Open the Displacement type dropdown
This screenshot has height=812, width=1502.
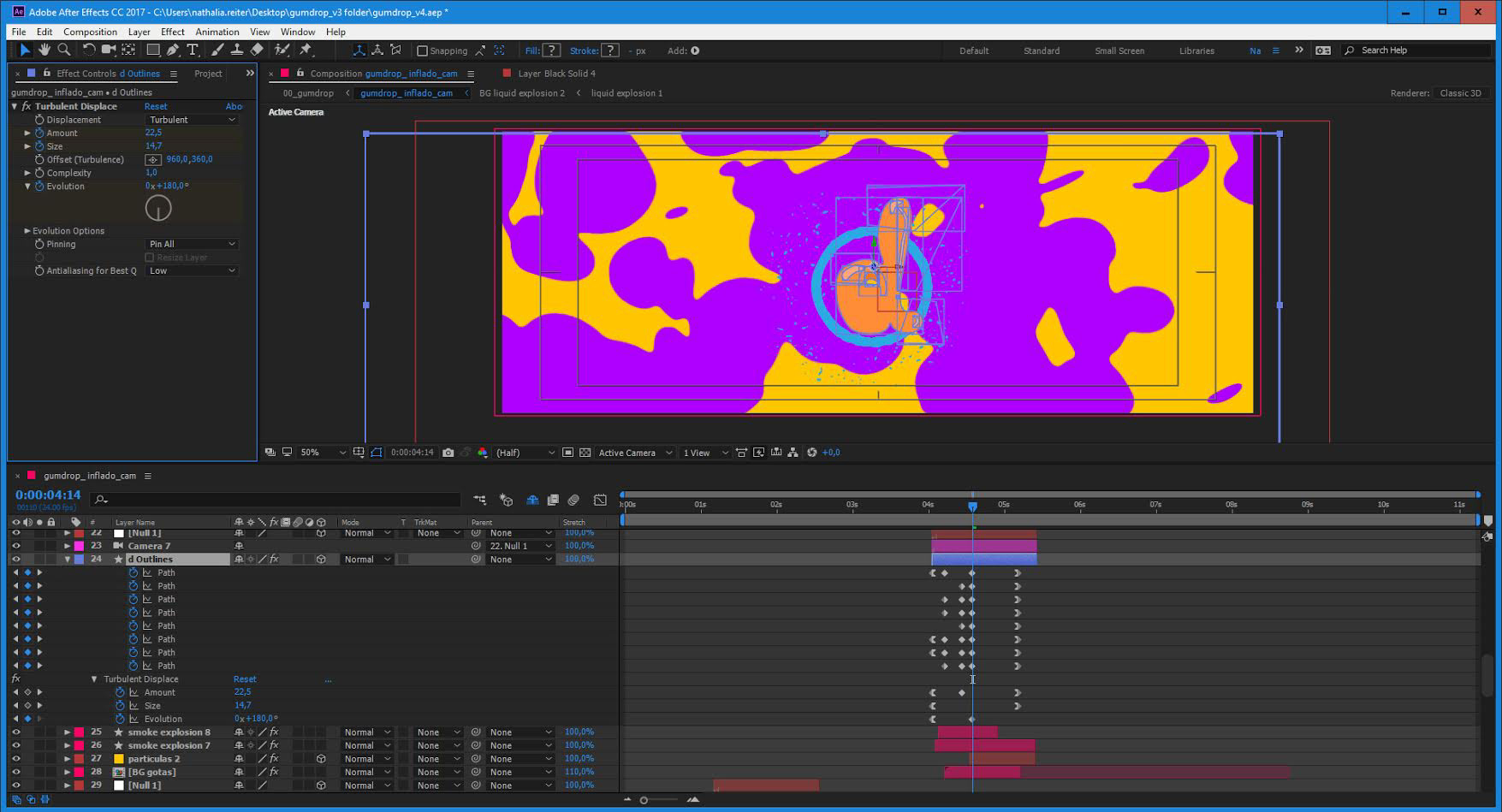[192, 120]
